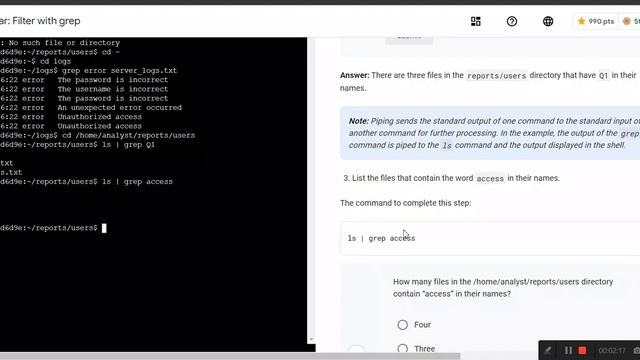This screenshot has height=360, width=640.
Task: Click "The command to complete this step:" text
Action: (x=405, y=203)
